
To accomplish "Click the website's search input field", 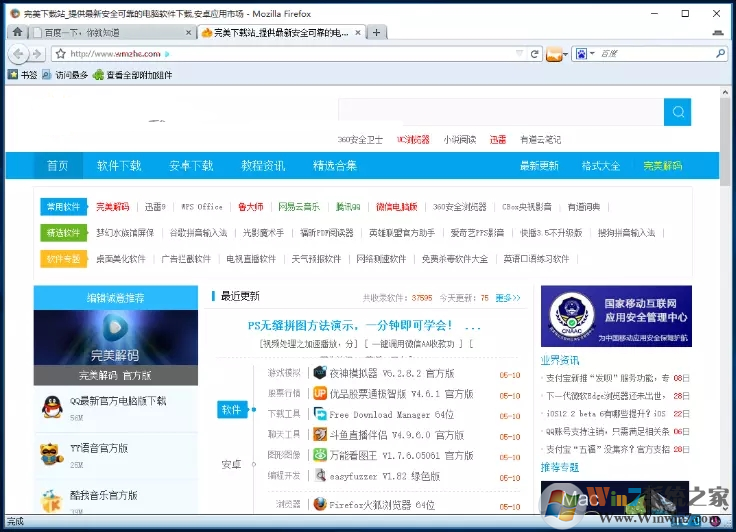I will point(500,112).
